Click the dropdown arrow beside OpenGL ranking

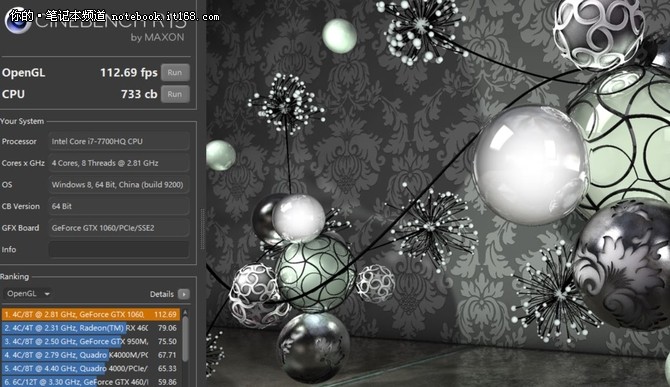47,294
